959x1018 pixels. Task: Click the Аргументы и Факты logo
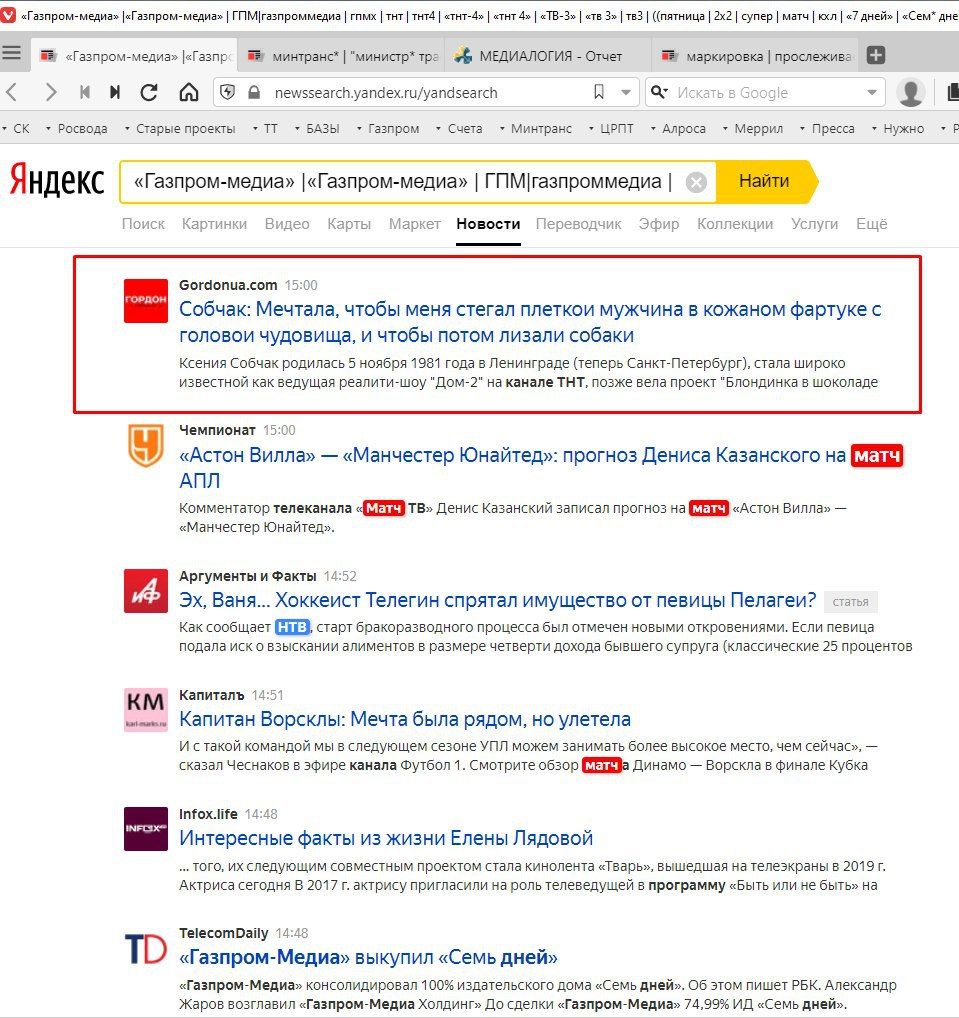pos(145,591)
